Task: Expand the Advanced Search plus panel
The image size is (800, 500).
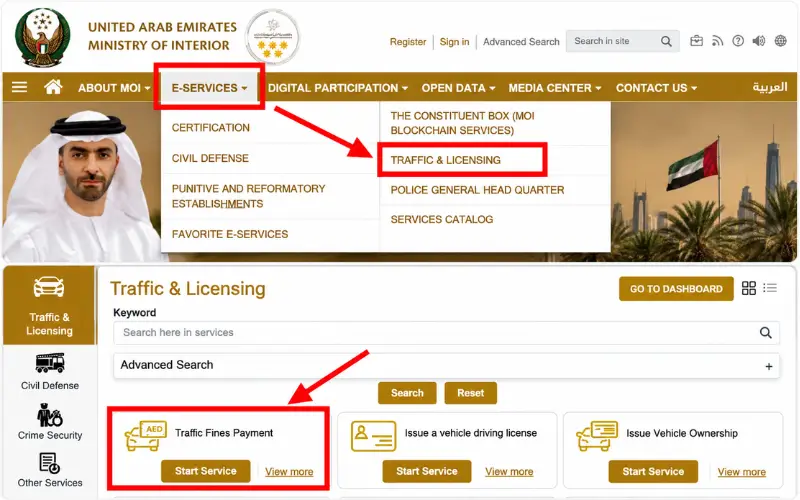Action: pos(769,366)
